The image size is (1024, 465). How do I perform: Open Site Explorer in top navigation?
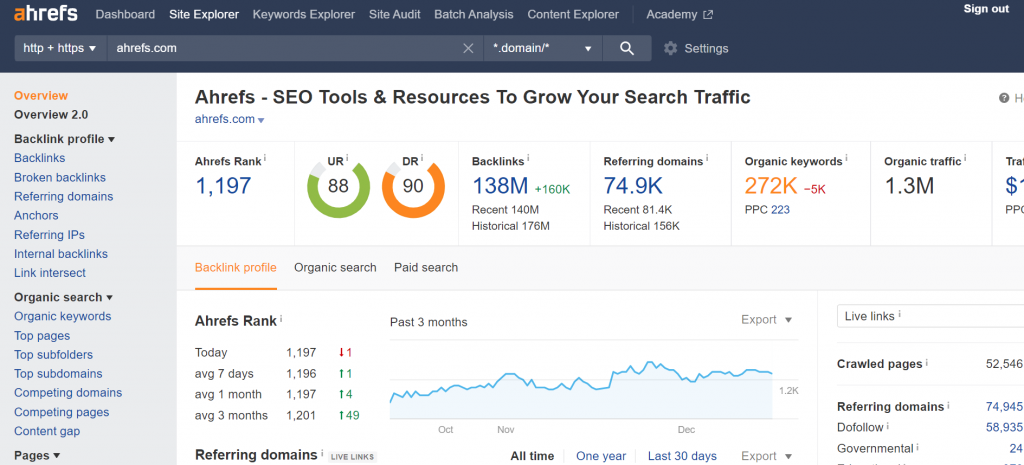[204, 14]
